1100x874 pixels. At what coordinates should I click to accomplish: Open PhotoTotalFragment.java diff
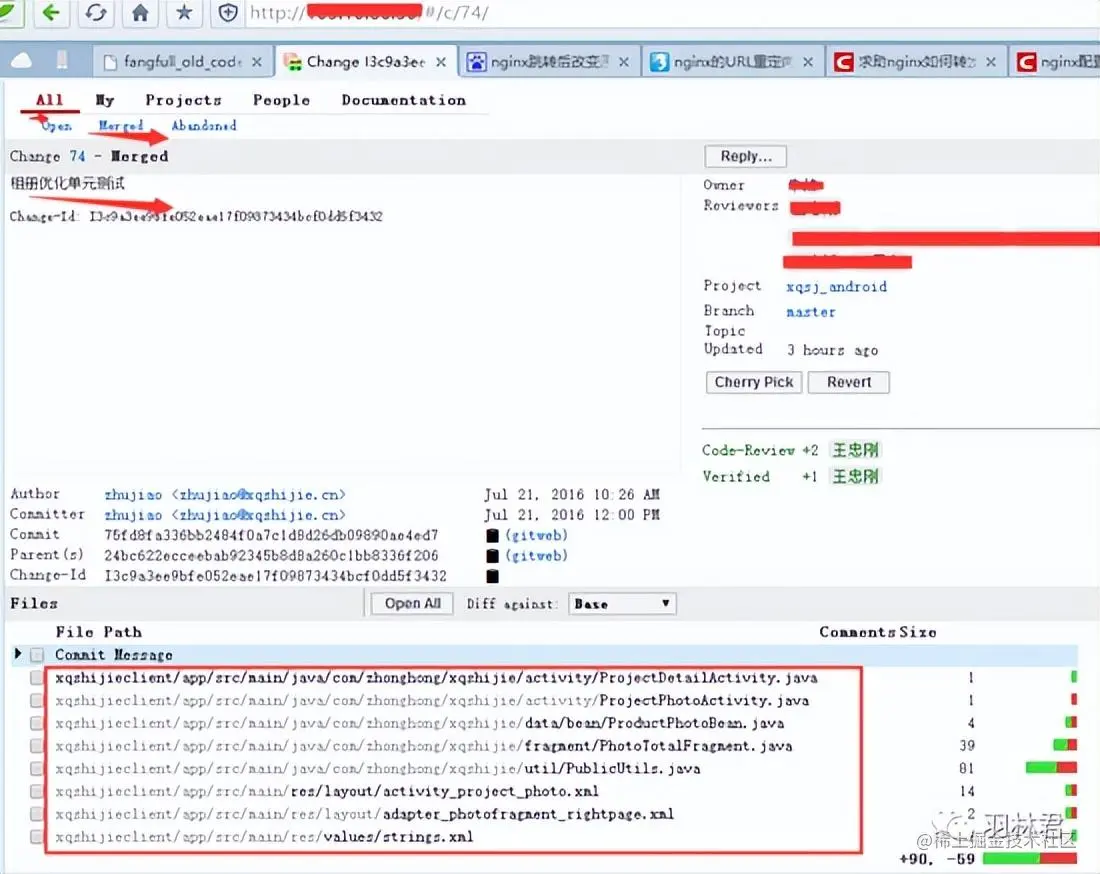coord(424,746)
